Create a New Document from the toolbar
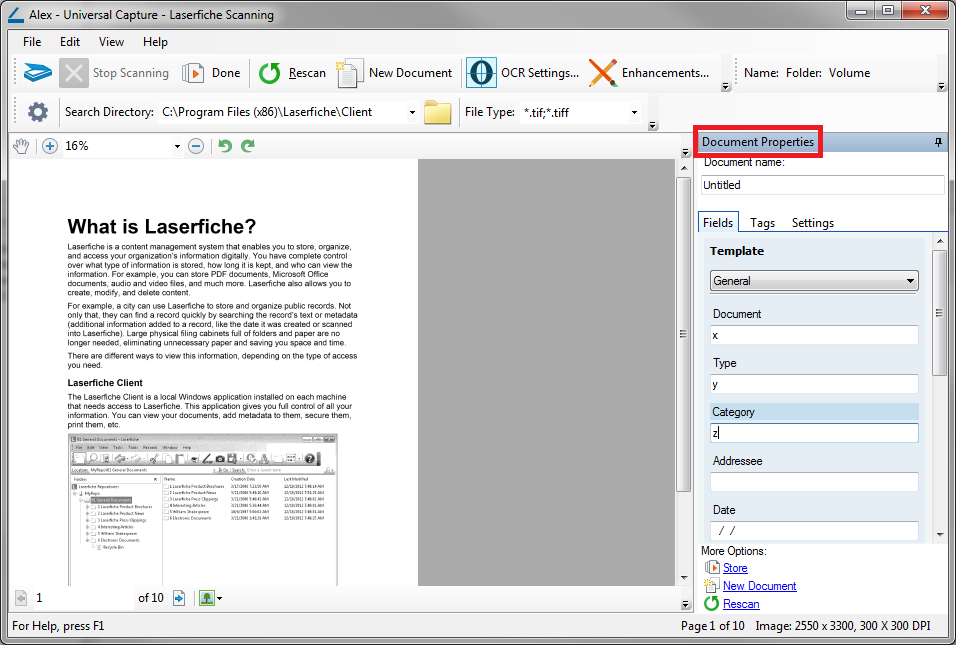Image resolution: width=956 pixels, height=645 pixels. [x=394, y=73]
